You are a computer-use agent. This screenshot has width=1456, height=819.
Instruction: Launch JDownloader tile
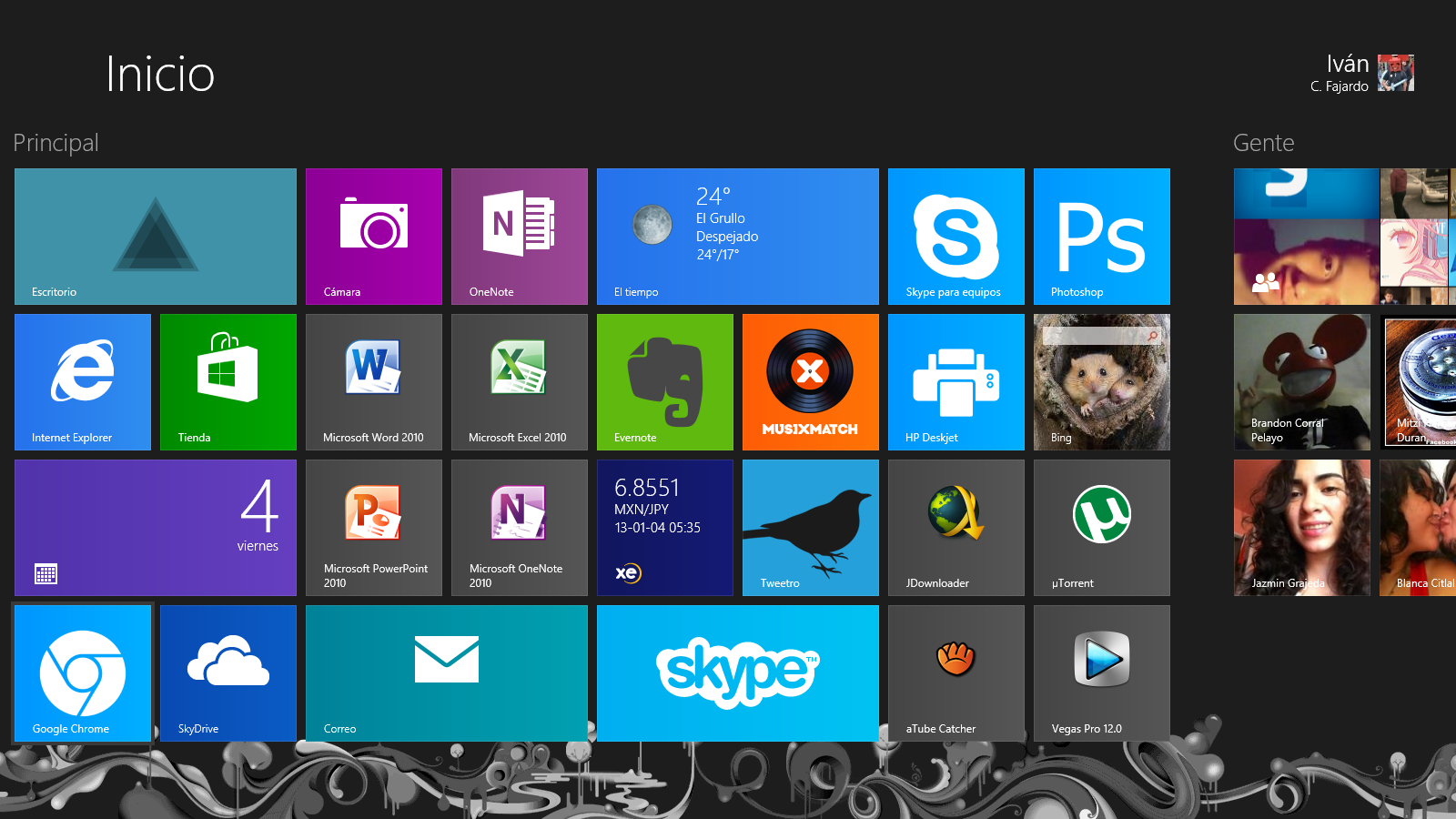(956, 528)
